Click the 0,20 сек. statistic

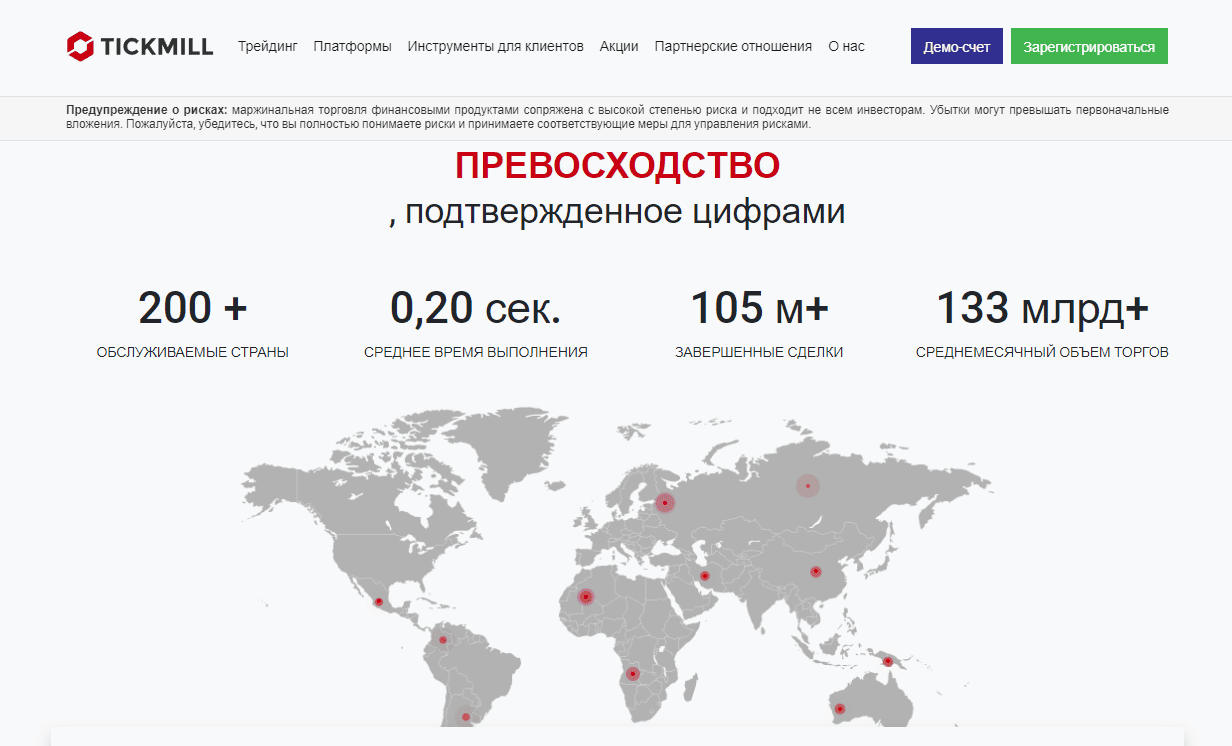(x=476, y=308)
